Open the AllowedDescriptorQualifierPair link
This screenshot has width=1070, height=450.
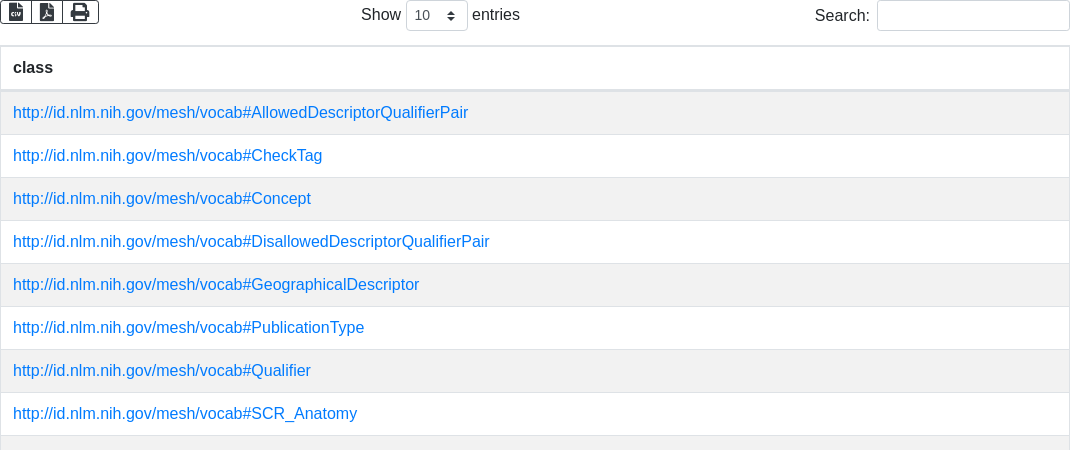[240, 113]
